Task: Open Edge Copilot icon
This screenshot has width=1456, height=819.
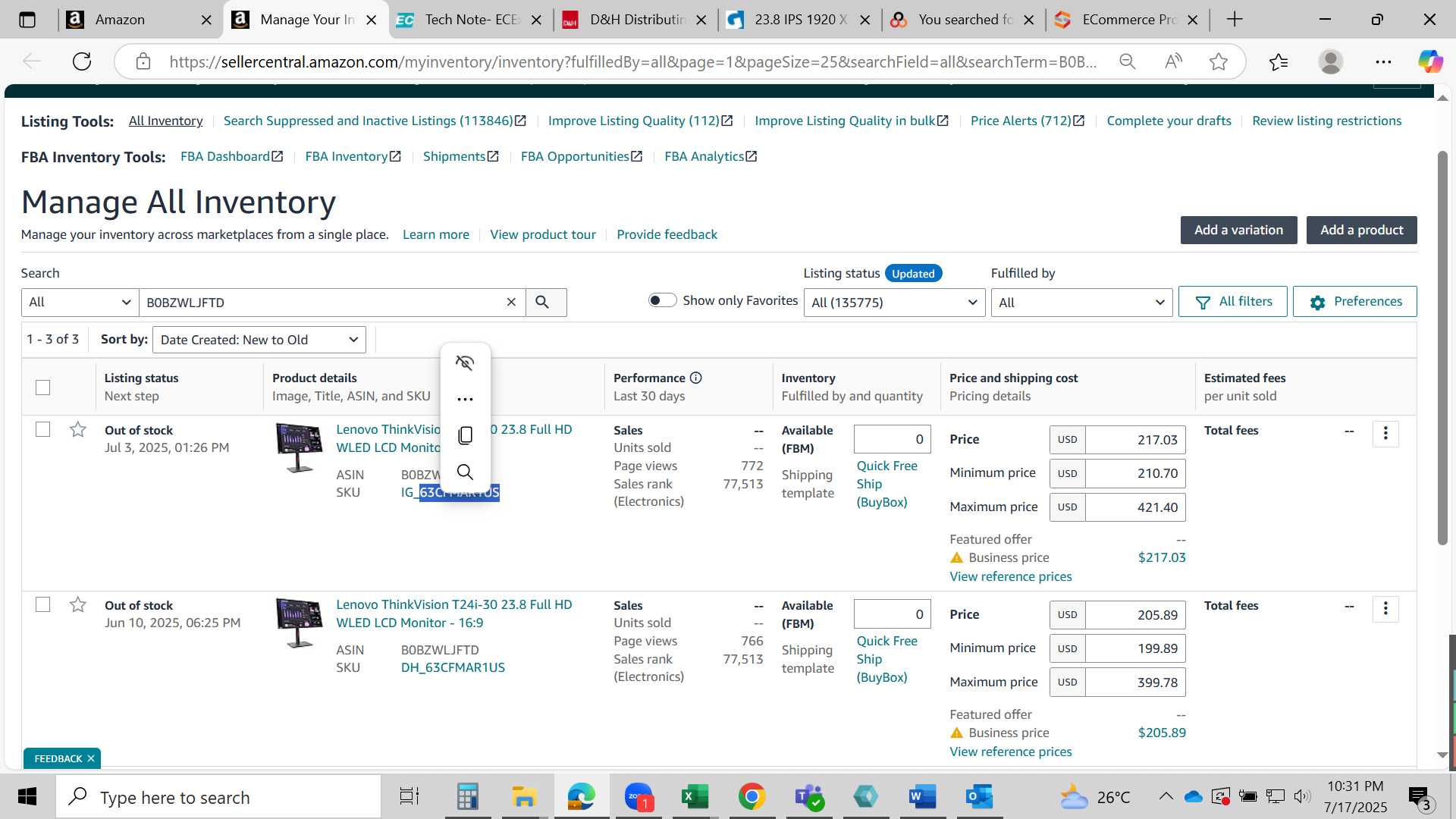Action: pos(1430,61)
